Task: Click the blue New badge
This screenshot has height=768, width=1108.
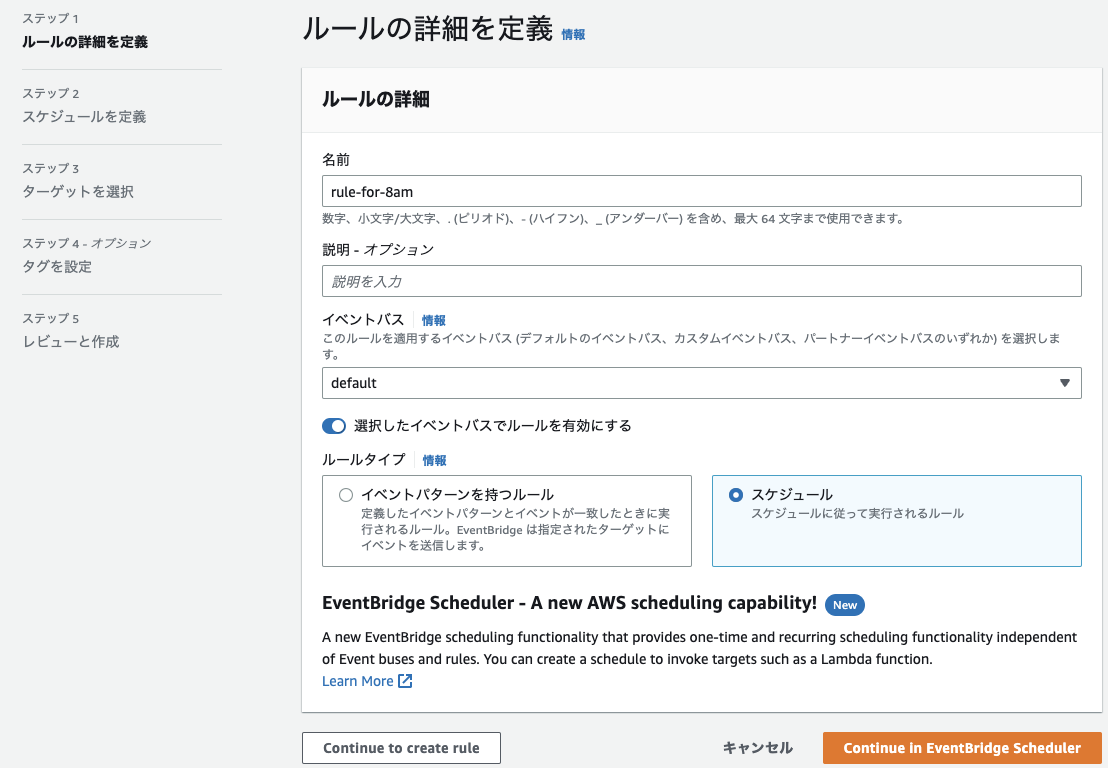Action: point(844,605)
